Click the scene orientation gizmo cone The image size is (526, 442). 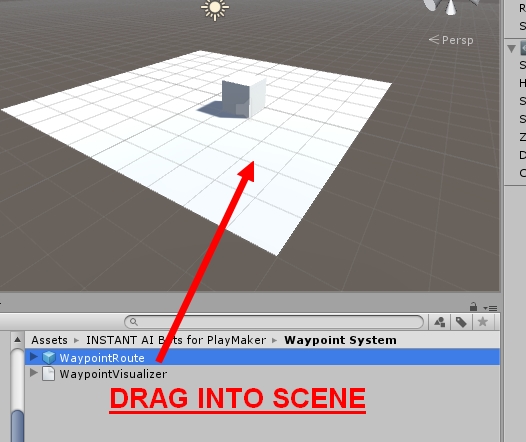pos(451,7)
